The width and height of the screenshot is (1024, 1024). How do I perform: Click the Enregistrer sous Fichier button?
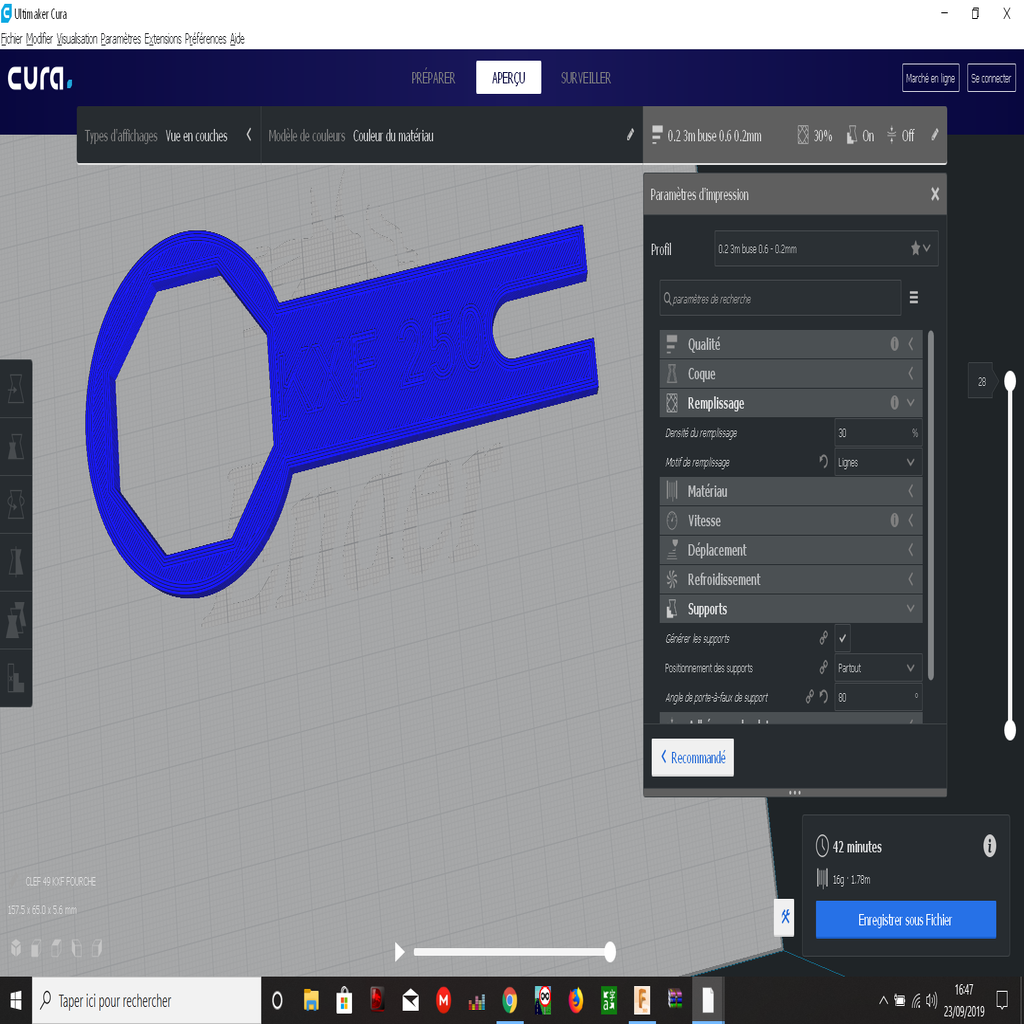click(905, 920)
